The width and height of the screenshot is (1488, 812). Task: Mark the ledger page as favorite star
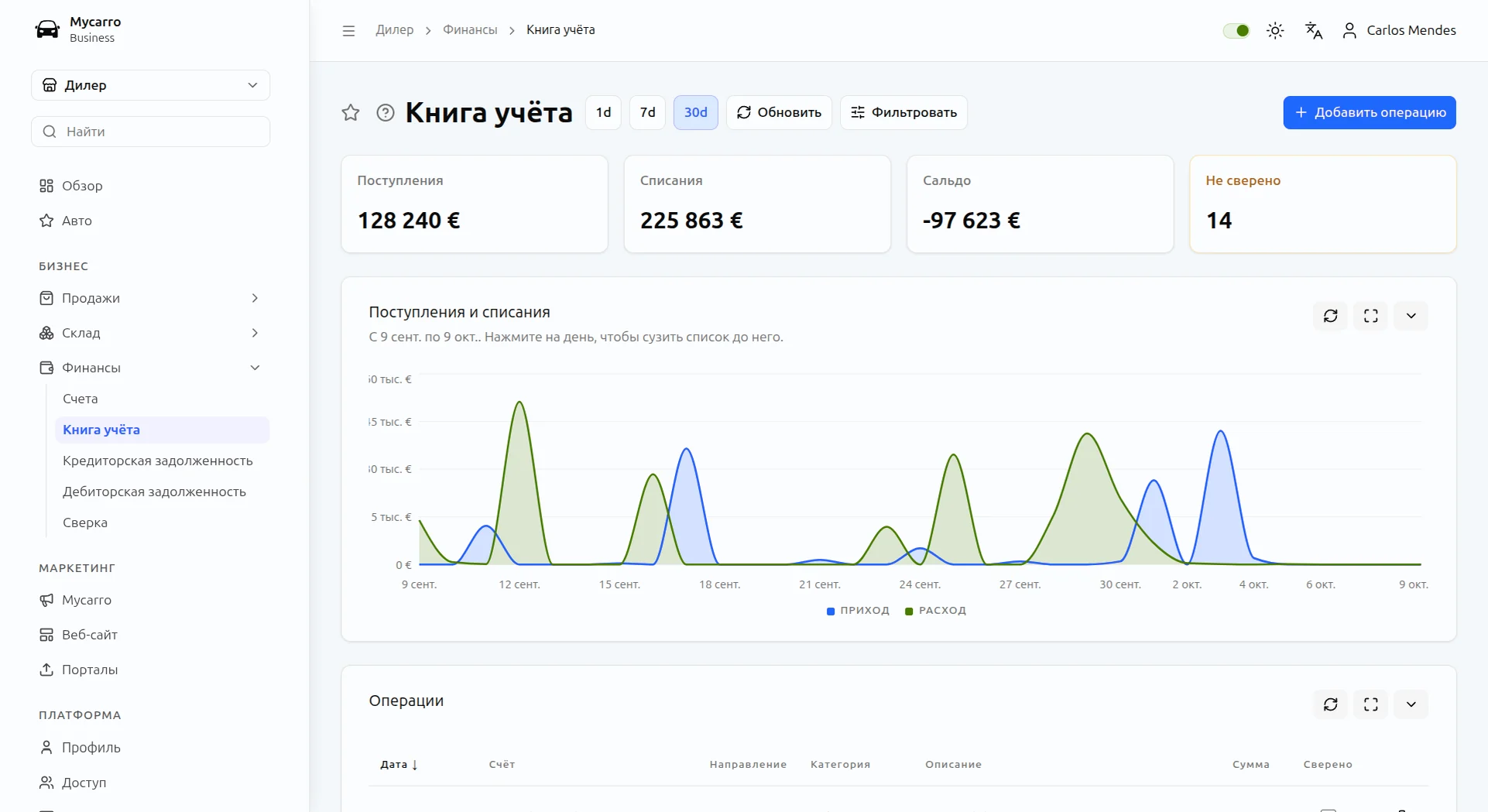coord(351,113)
